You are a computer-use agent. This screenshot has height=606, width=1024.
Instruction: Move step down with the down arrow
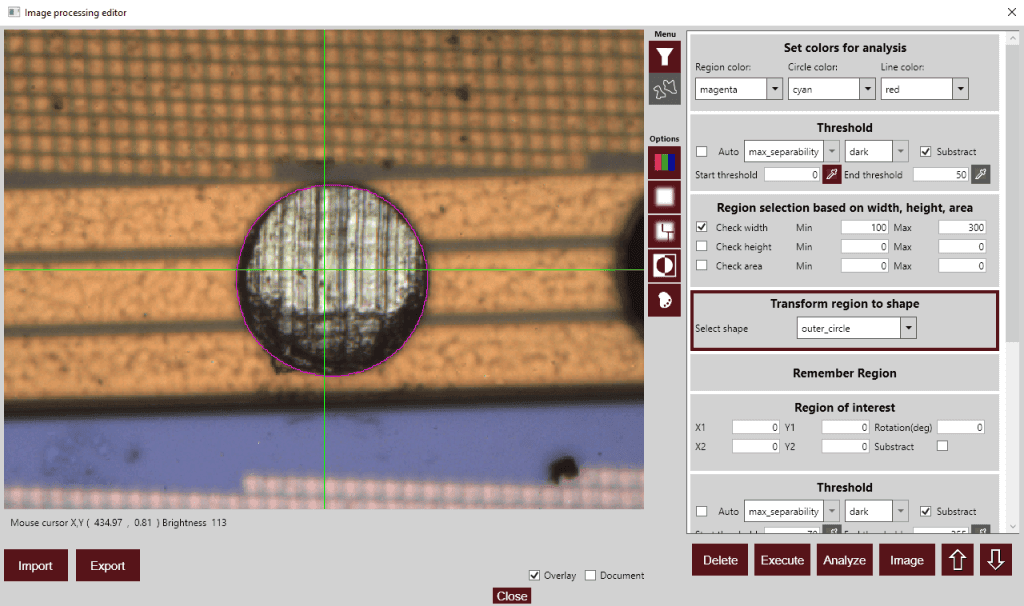tap(995, 560)
